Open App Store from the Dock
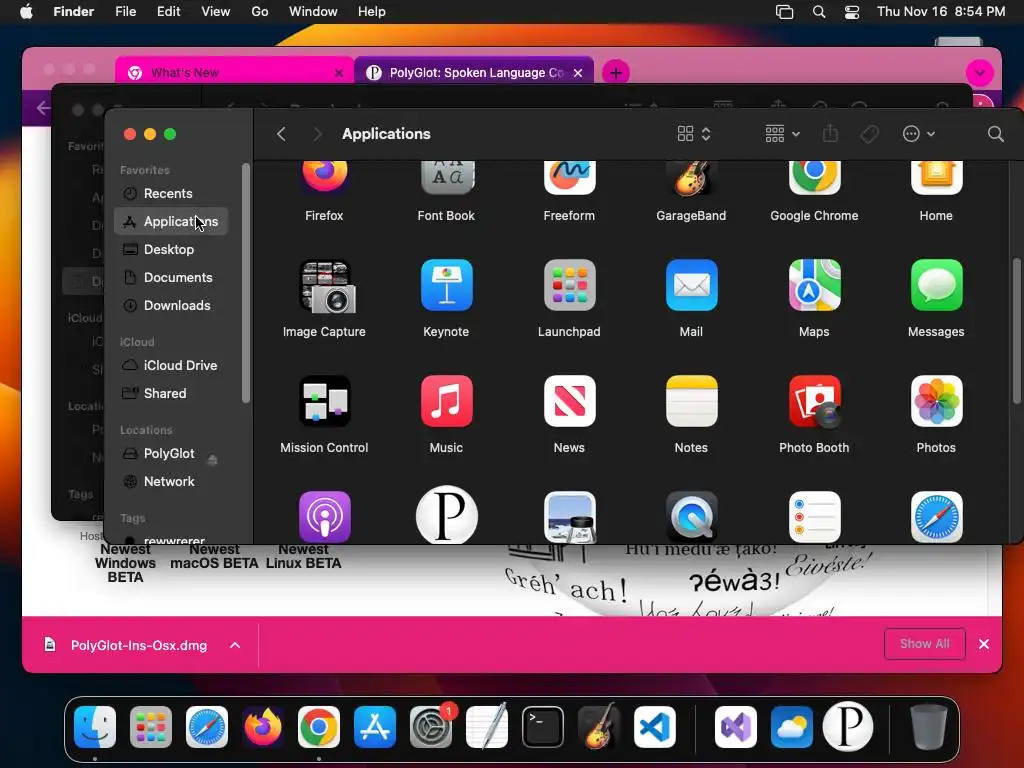 [375, 727]
